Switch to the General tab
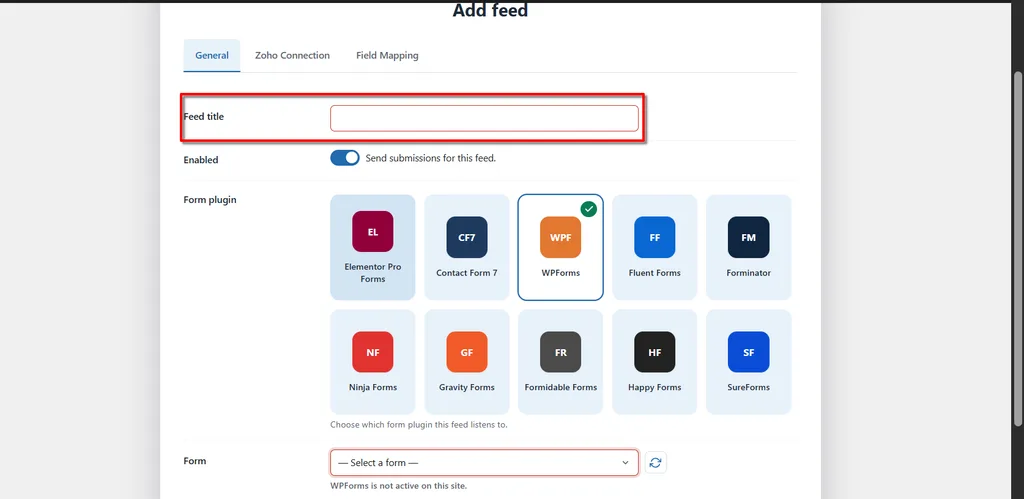 coord(212,56)
